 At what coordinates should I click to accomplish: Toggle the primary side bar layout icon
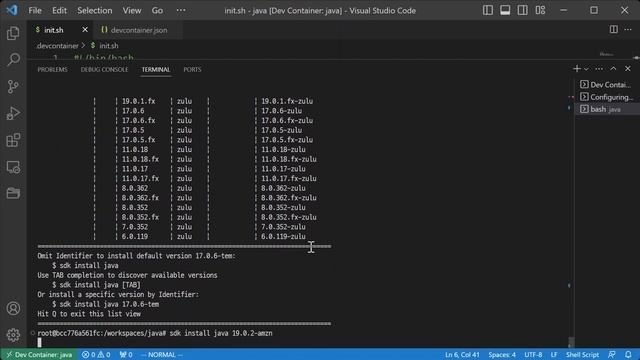tap(487, 10)
